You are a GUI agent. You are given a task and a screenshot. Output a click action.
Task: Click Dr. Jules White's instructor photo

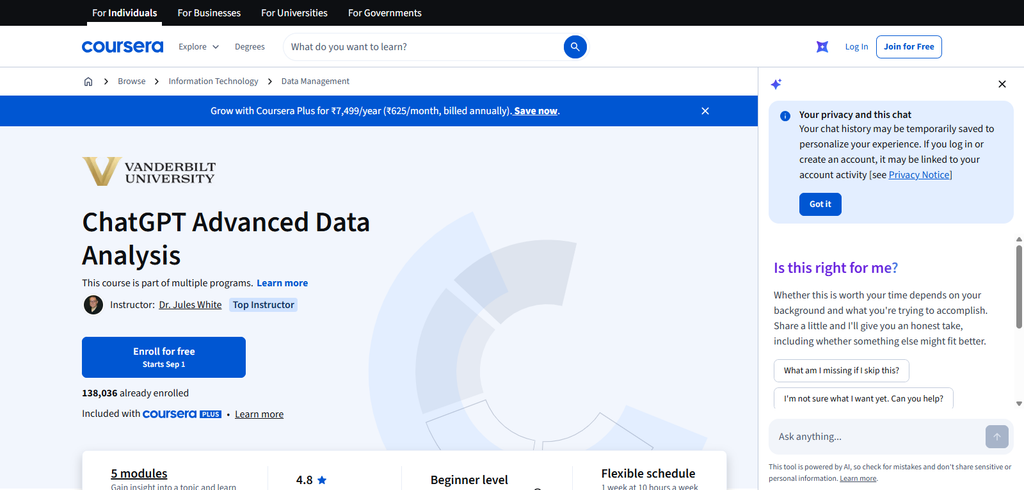pyautogui.click(x=93, y=304)
